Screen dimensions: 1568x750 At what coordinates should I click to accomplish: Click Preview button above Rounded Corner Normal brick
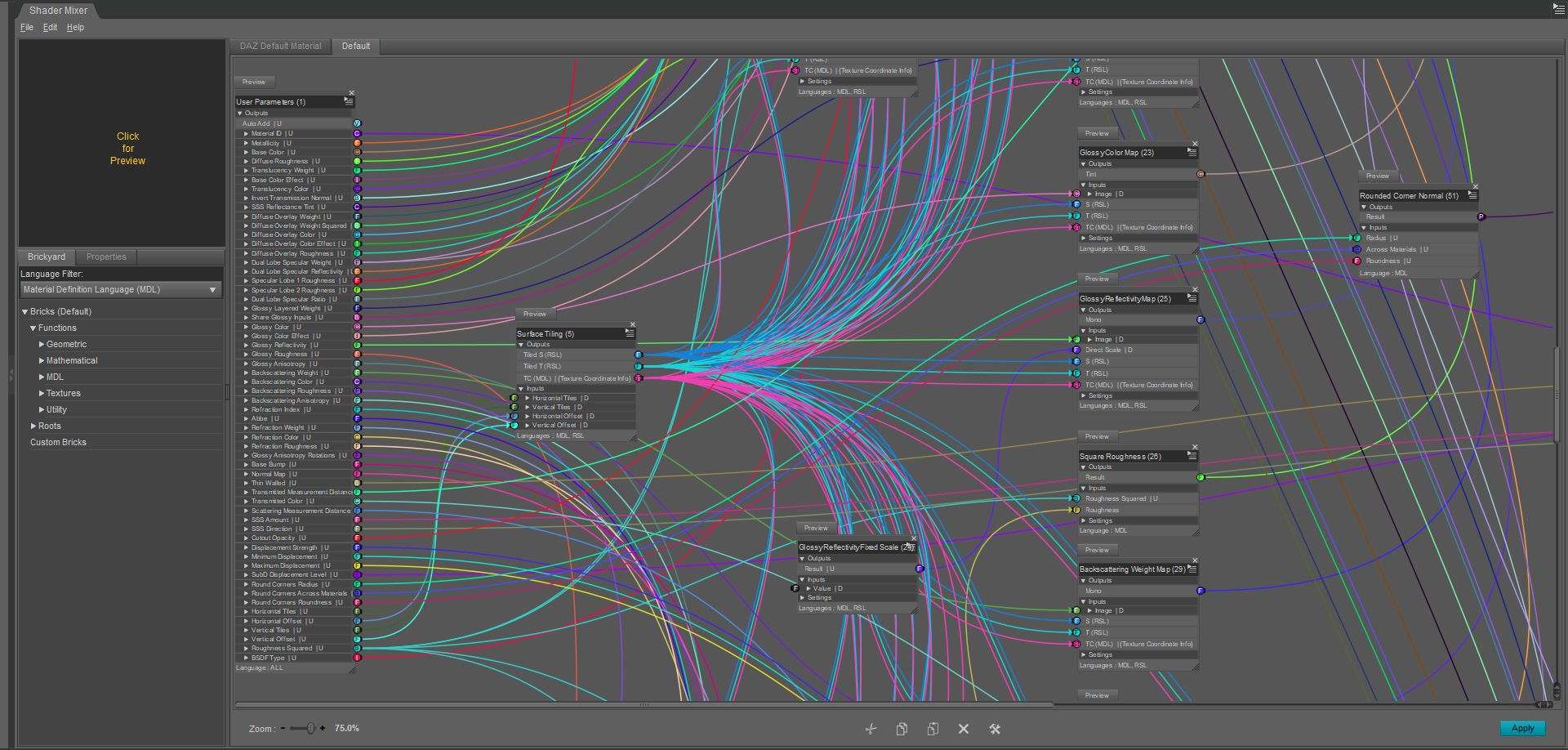[x=1378, y=176]
